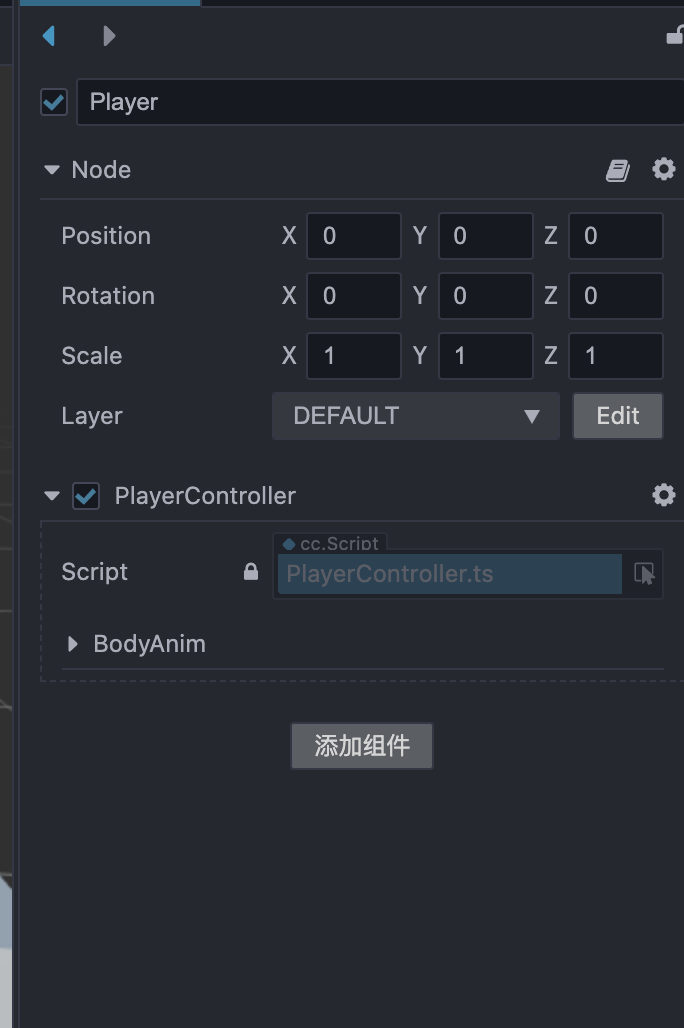
Task: Click the Position X input field
Action: 353,236
